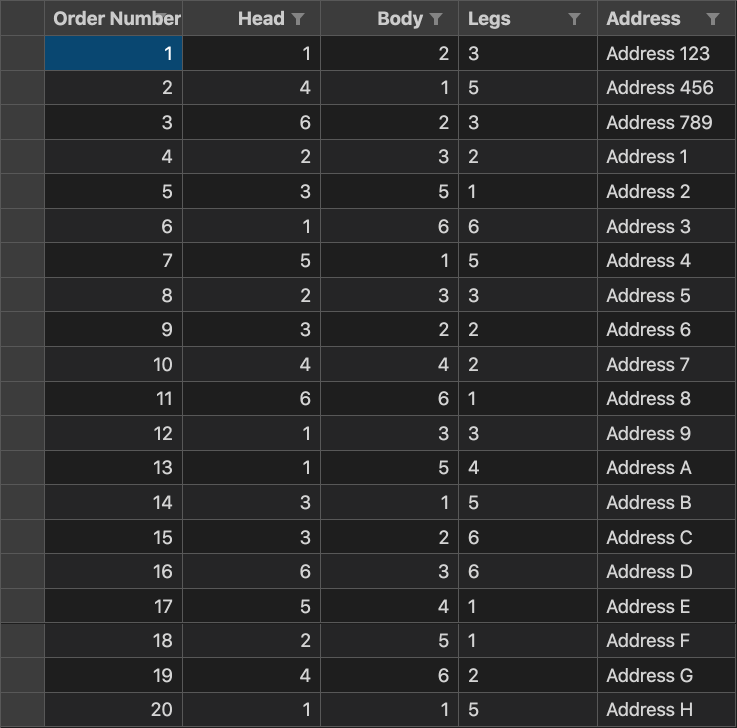Open the Address column filter icon
Viewport: 737px width, 728px height.
[713, 19]
